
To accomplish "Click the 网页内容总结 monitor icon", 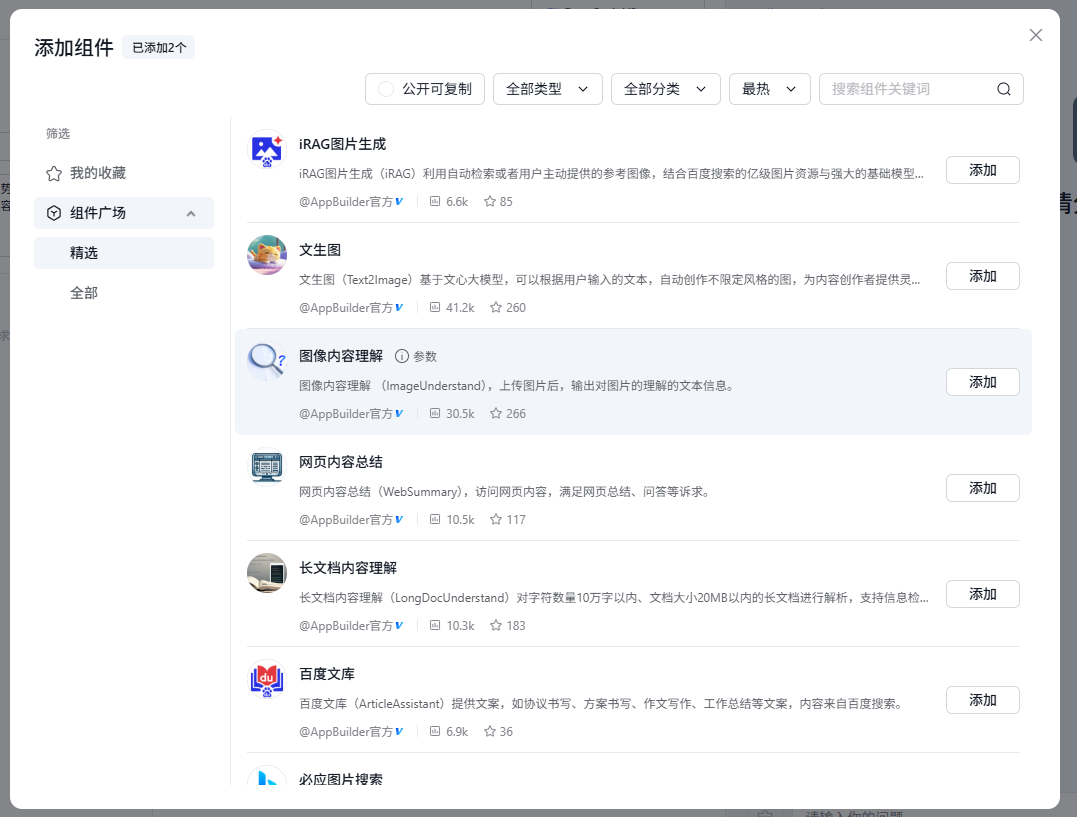I will 266,468.
